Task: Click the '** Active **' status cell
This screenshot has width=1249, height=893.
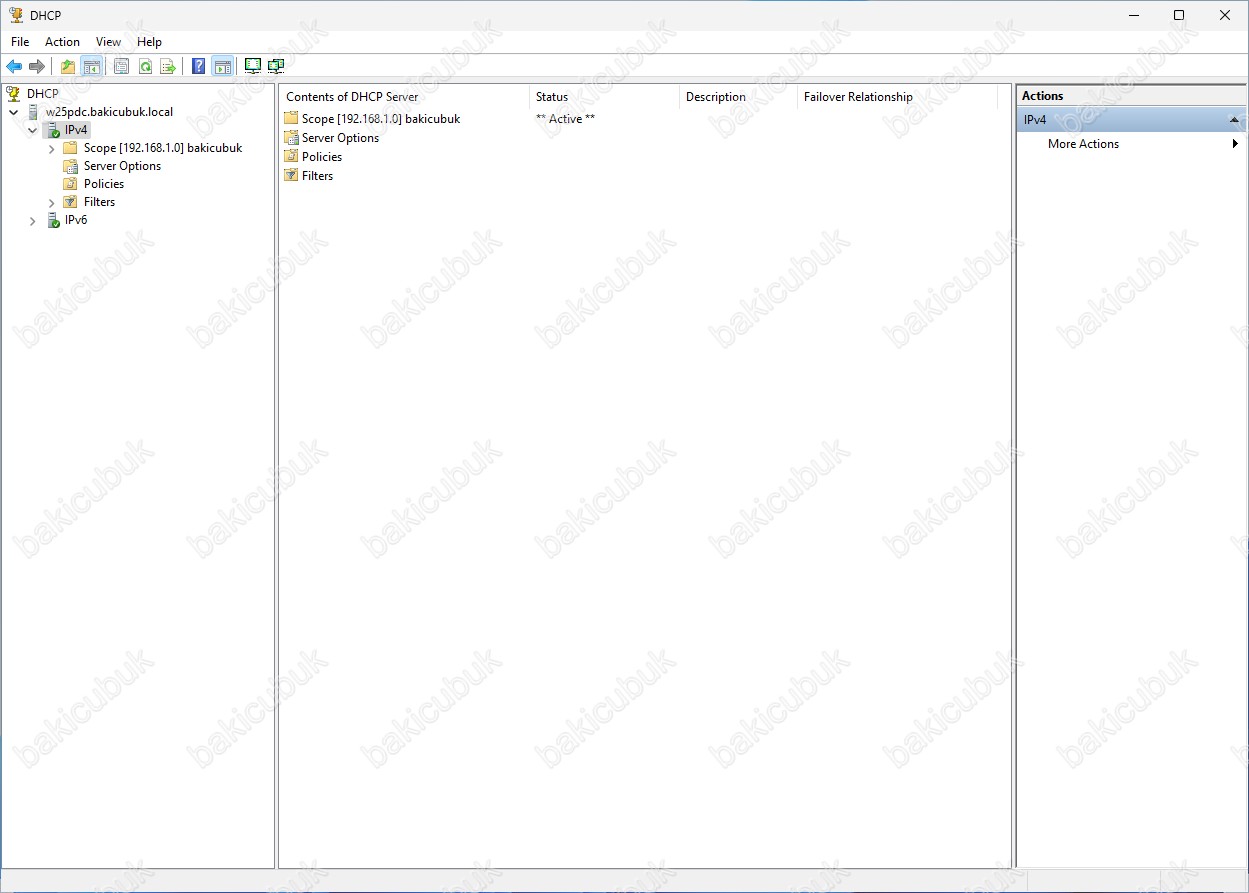Action: point(565,119)
